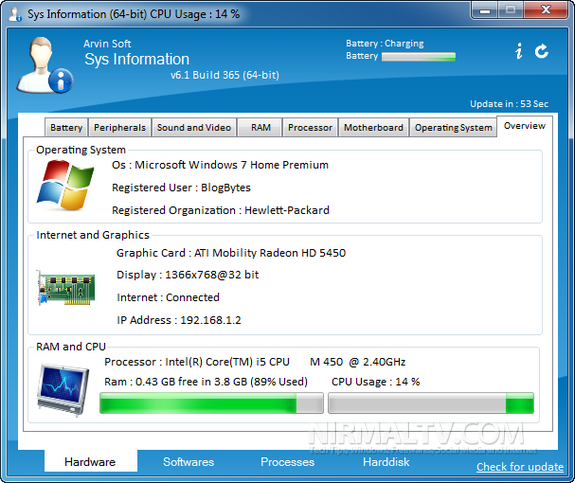Viewport: 575px width, 483px height.
Task: Select the Overview tab
Action: click(524, 126)
